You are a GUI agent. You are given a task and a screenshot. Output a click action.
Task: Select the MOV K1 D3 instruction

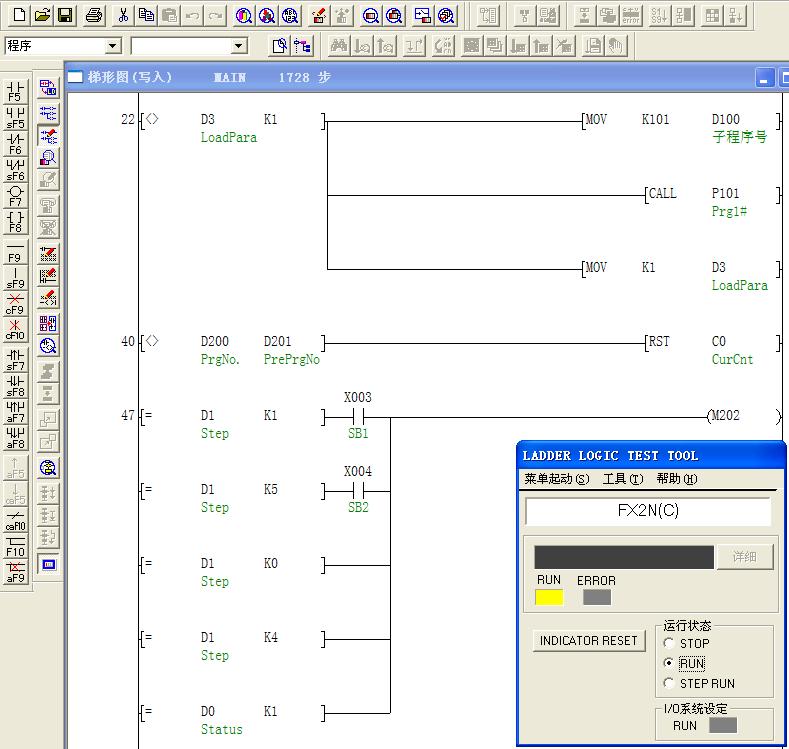[x=681, y=269]
